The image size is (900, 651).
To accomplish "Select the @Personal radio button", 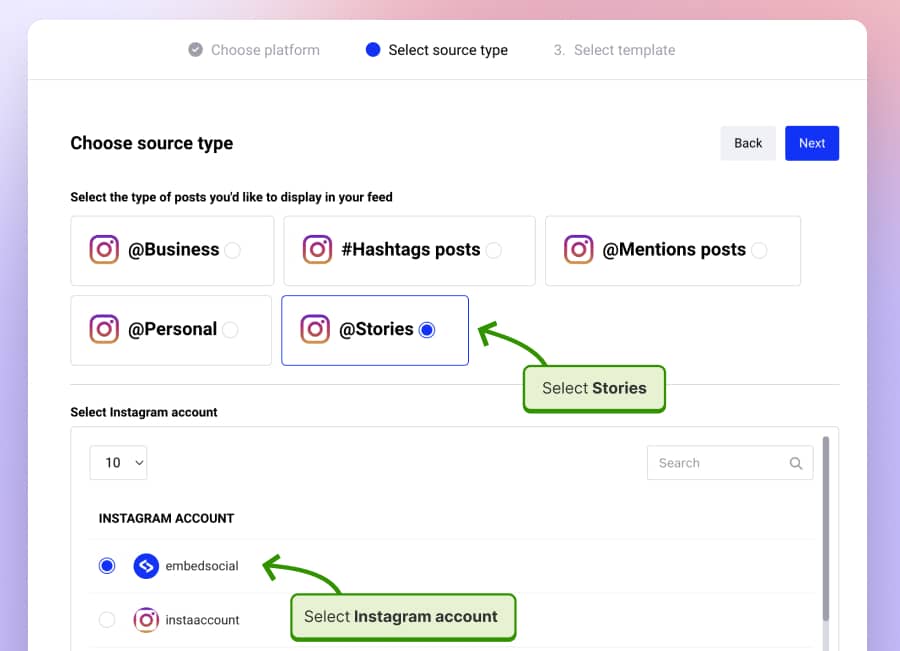I will tap(230, 330).
